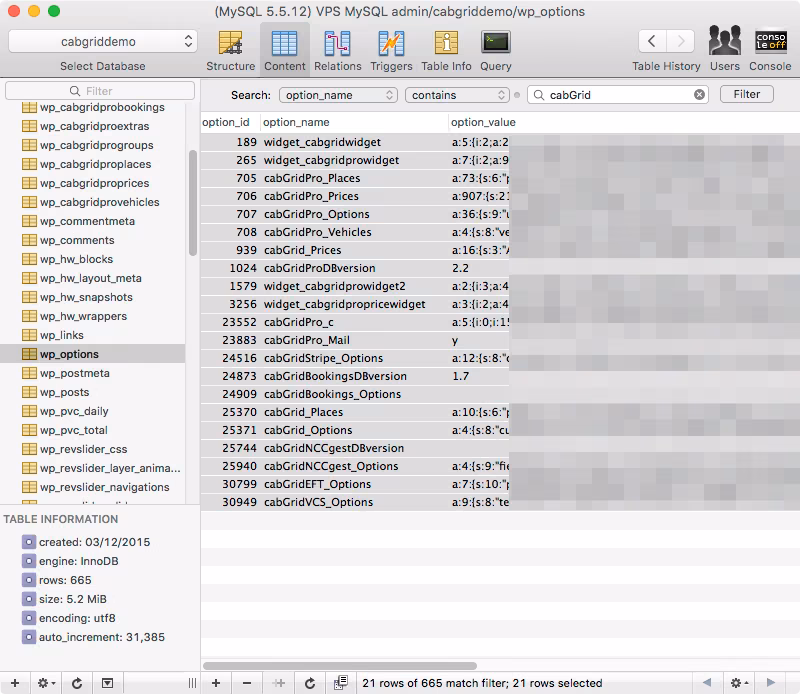Select the wp_pvc_daily table
The image size is (800, 694).
(x=92, y=411)
